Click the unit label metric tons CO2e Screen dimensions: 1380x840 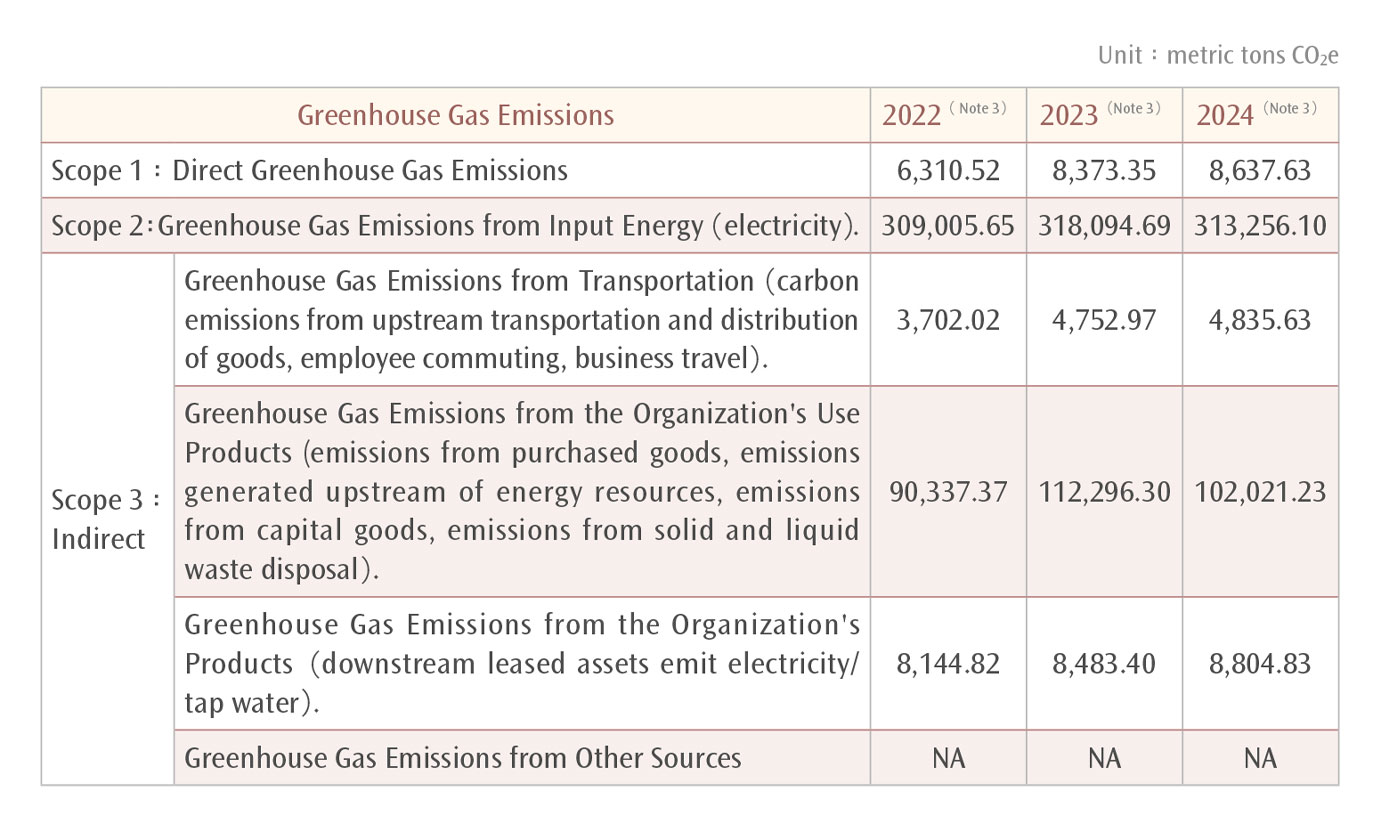1217,55
